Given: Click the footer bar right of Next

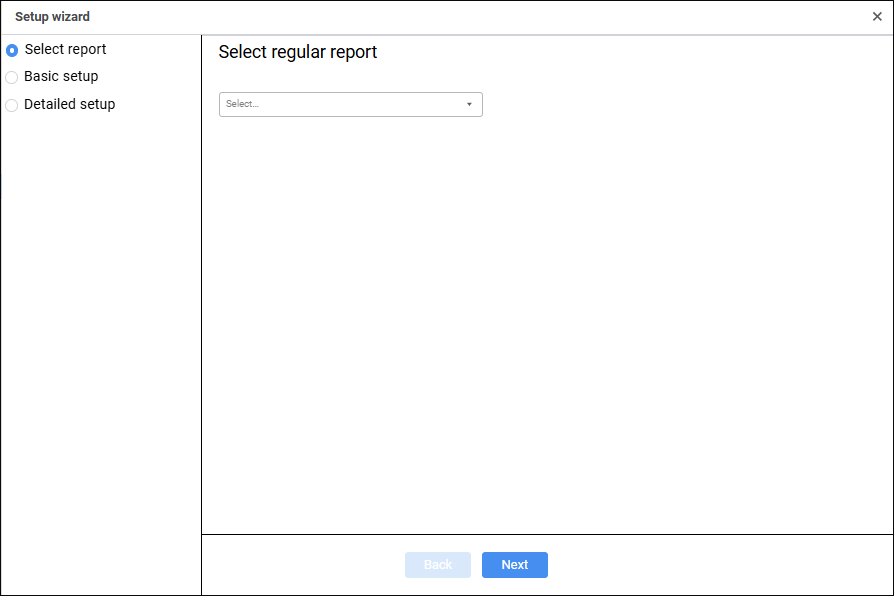Looking at the screenshot, I should tap(720, 565).
